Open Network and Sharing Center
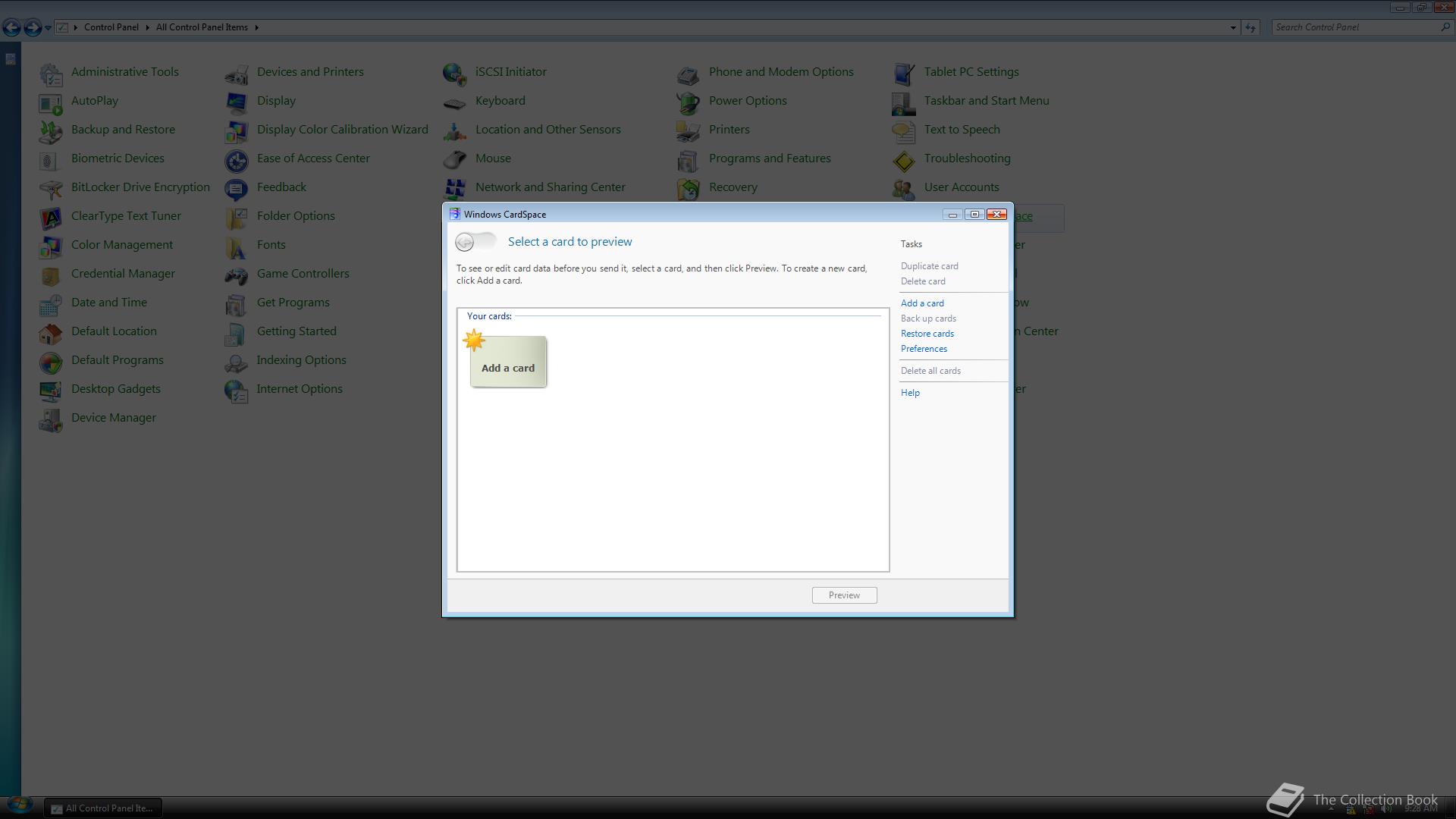The height and width of the screenshot is (819, 1456). coord(550,187)
